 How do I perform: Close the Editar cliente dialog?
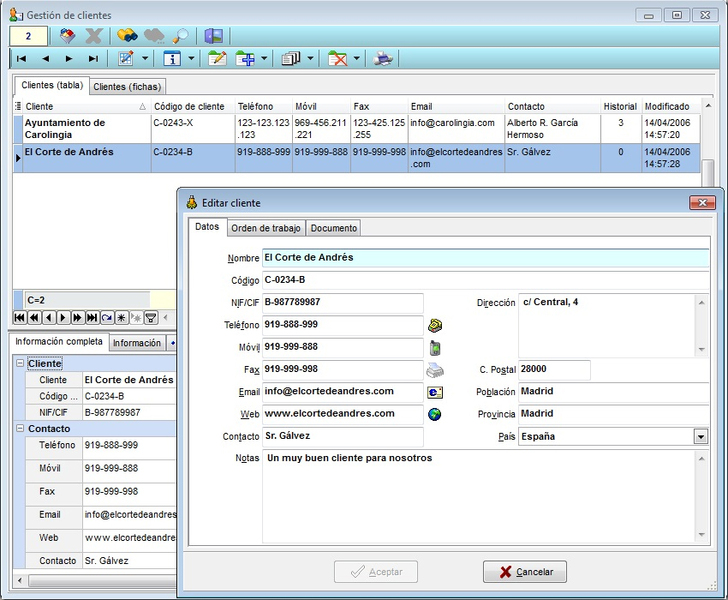pos(702,202)
